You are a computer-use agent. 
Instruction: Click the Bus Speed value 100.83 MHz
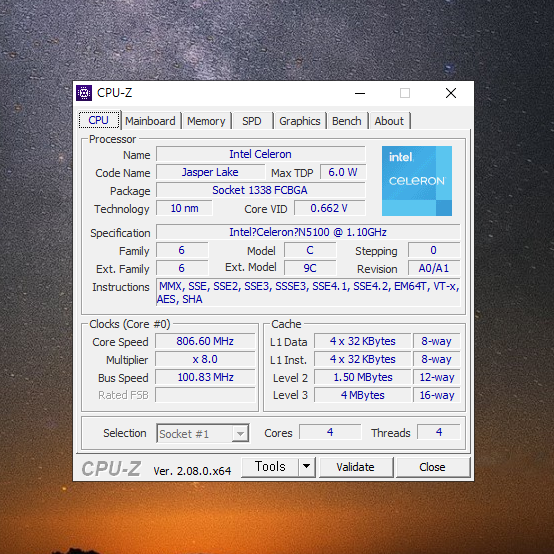[x=205, y=377]
